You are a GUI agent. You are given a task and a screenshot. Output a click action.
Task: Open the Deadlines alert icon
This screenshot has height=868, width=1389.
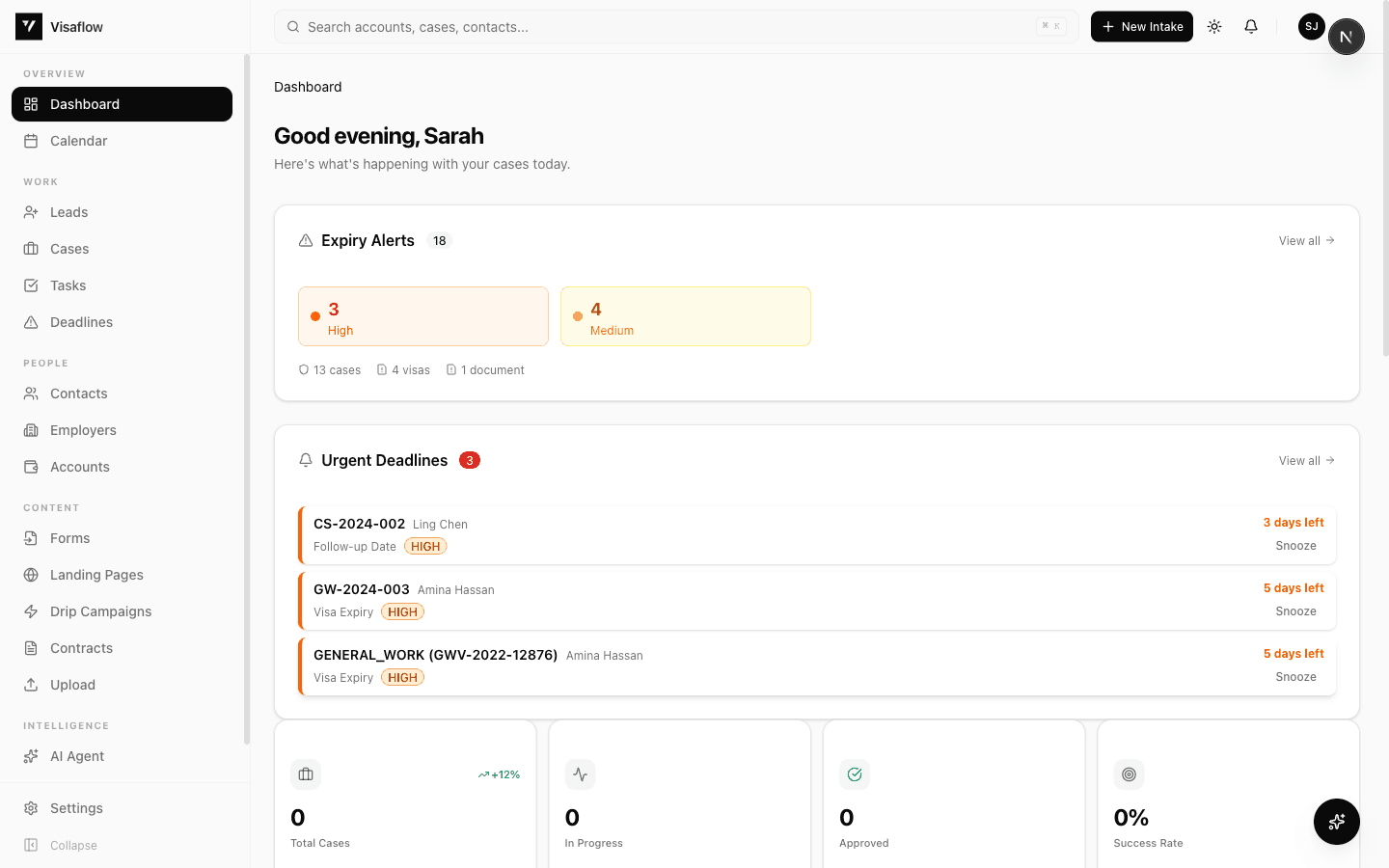[32, 321]
